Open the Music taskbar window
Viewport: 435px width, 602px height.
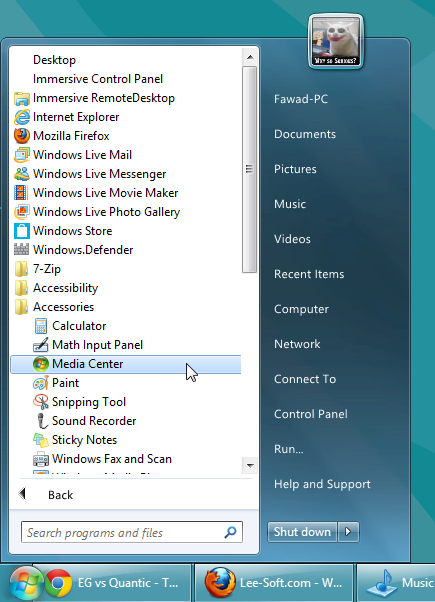coord(396,583)
